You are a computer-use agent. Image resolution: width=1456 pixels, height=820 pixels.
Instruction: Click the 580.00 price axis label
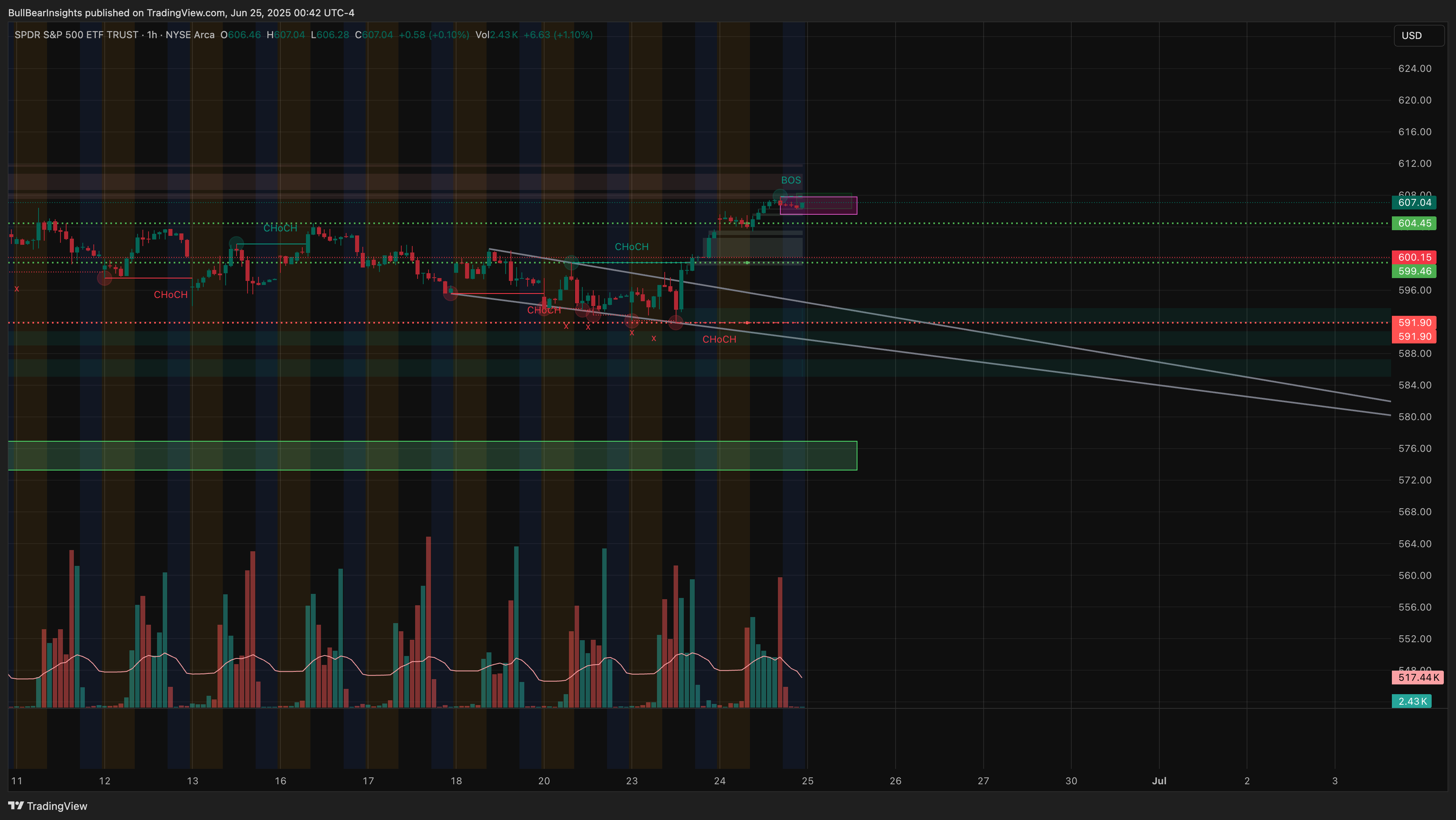pos(1415,417)
